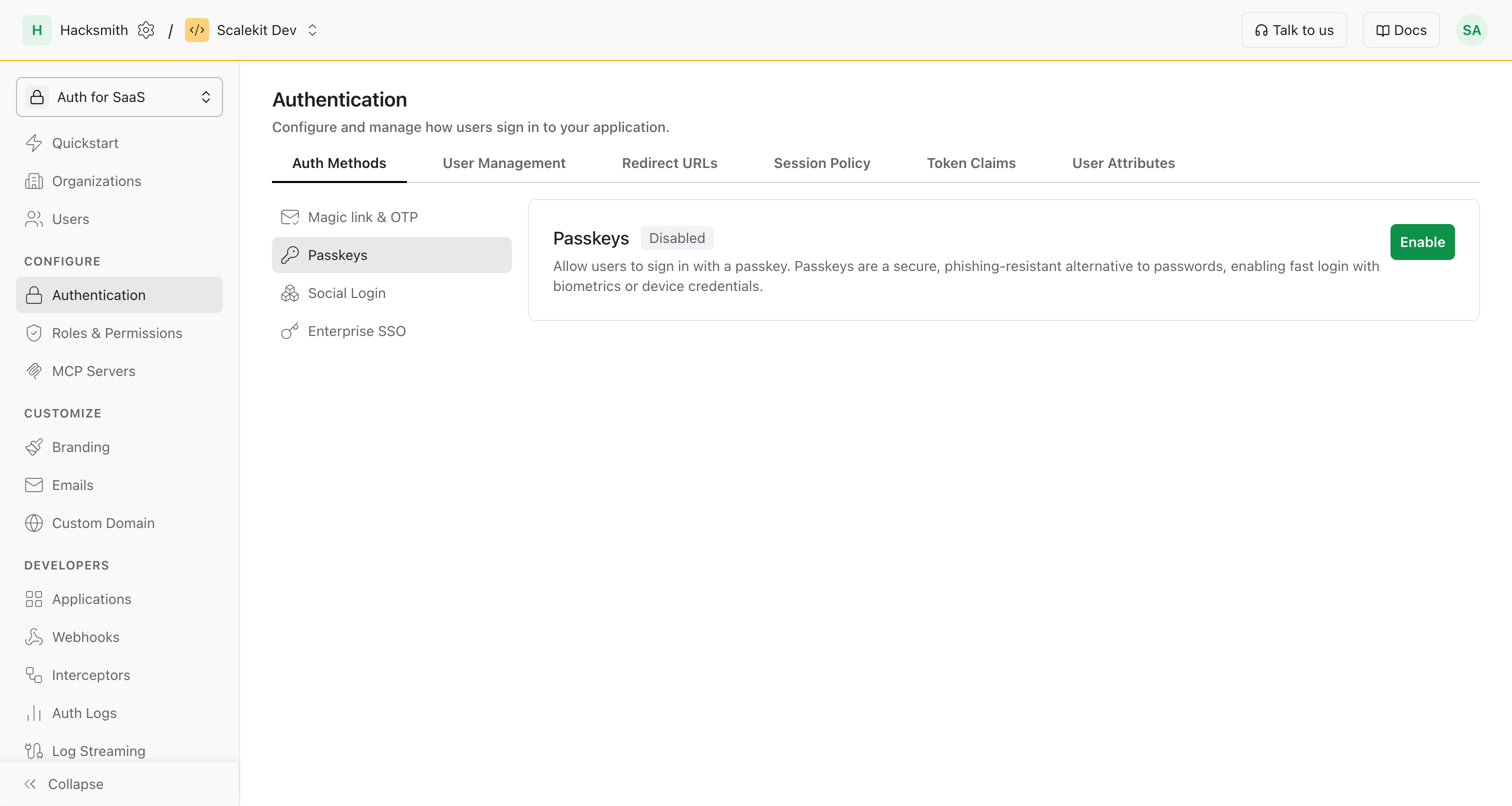Go to the User Attributes tab
1512x806 pixels.
pyautogui.click(x=1123, y=163)
